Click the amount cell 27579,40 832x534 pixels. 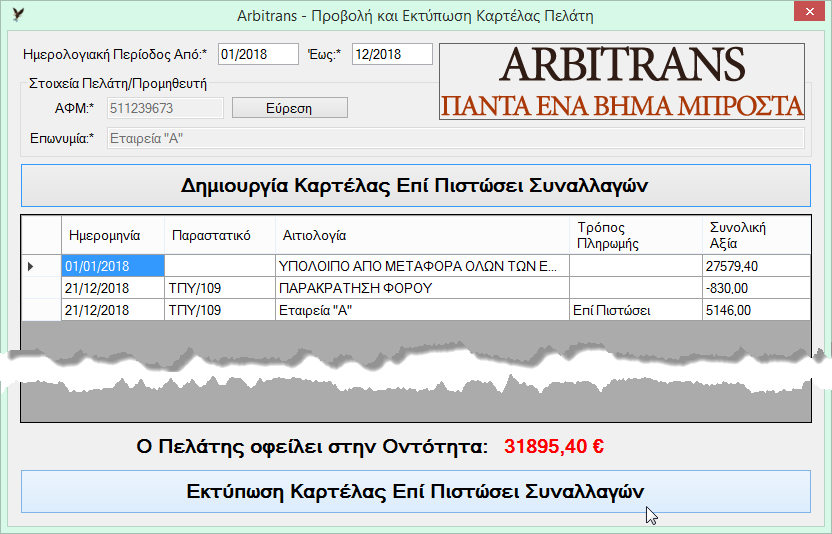[757, 266]
